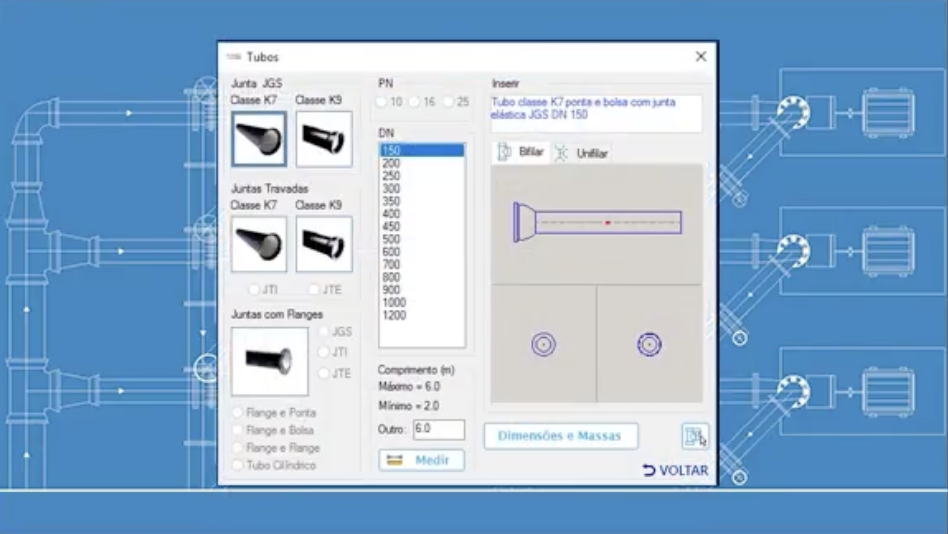
Task: Switch to the Bifilar tab
Action: [521, 152]
